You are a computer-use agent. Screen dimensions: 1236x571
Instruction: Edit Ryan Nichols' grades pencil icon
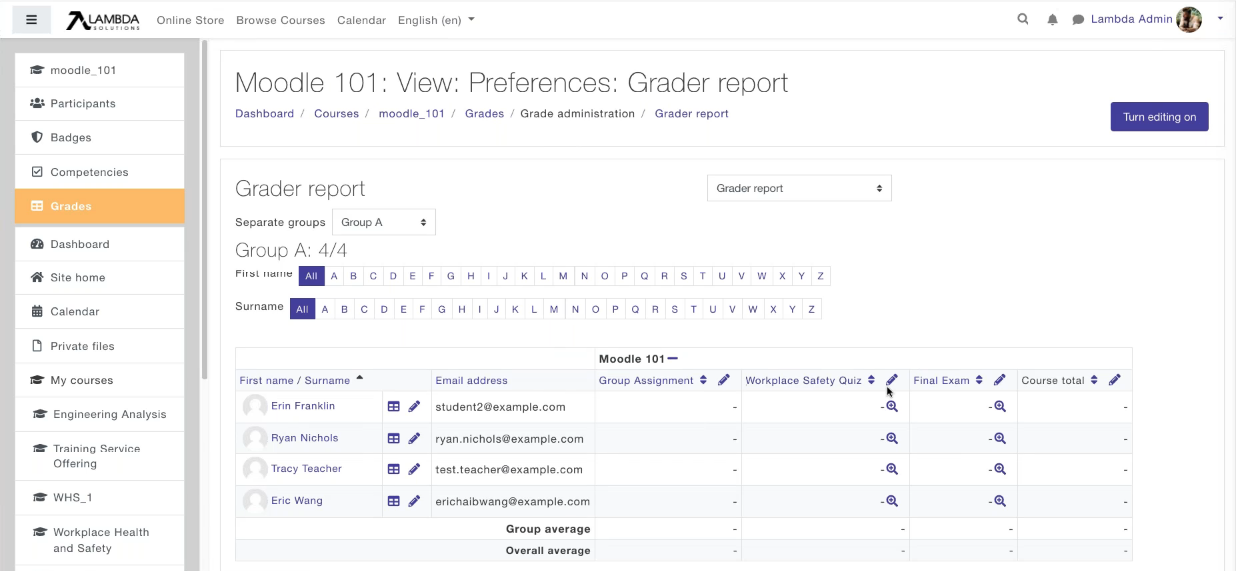click(414, 439)
